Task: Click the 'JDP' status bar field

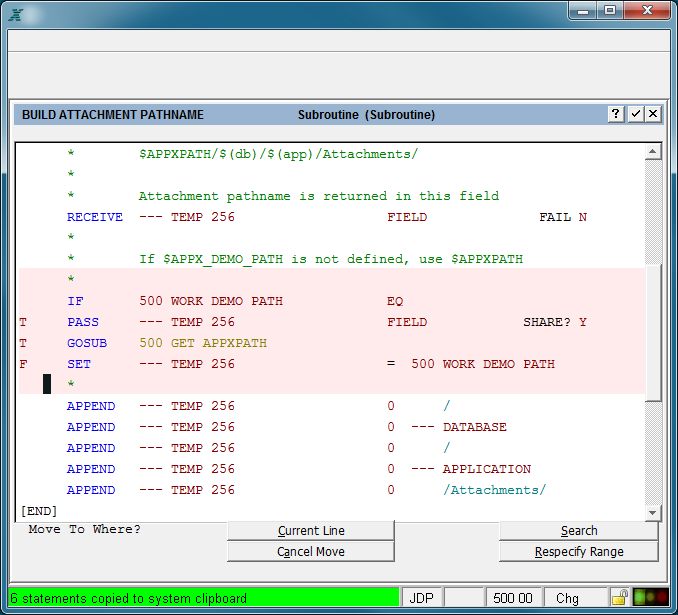Action: point(422,598)
